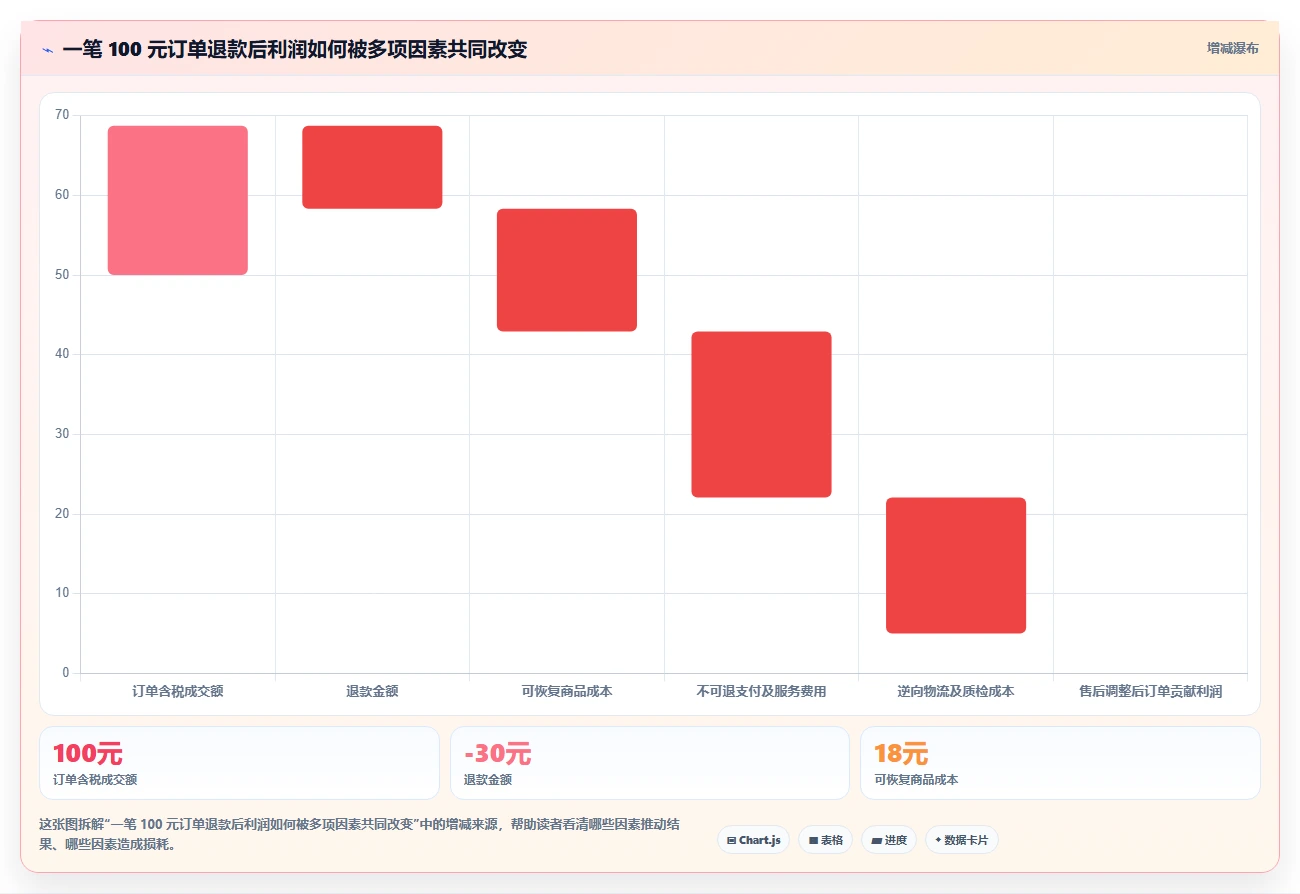This screenshot has width=1300, height=894.
Task: Click the -30元 data card
Action: pyautogui.click(x=650, y=763)
